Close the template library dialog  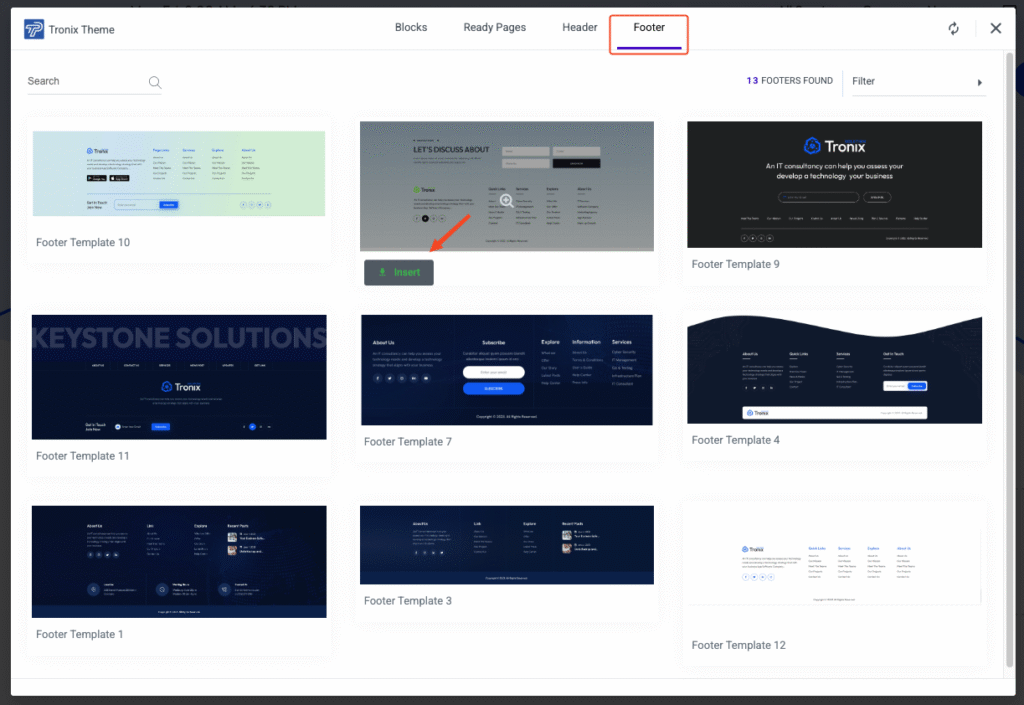[995, 28]
